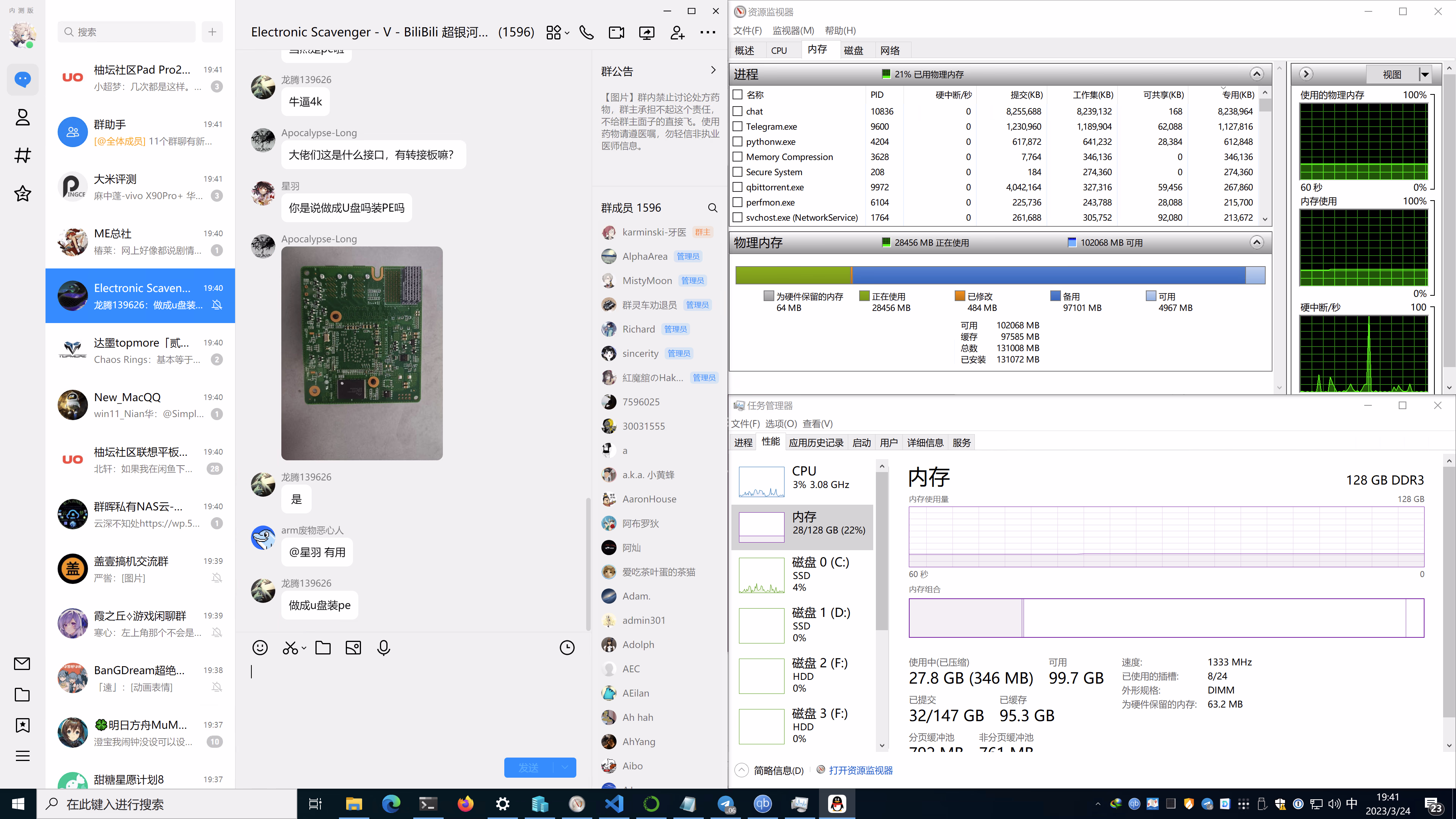Search group members with the magnifier icon

point(713,208)
